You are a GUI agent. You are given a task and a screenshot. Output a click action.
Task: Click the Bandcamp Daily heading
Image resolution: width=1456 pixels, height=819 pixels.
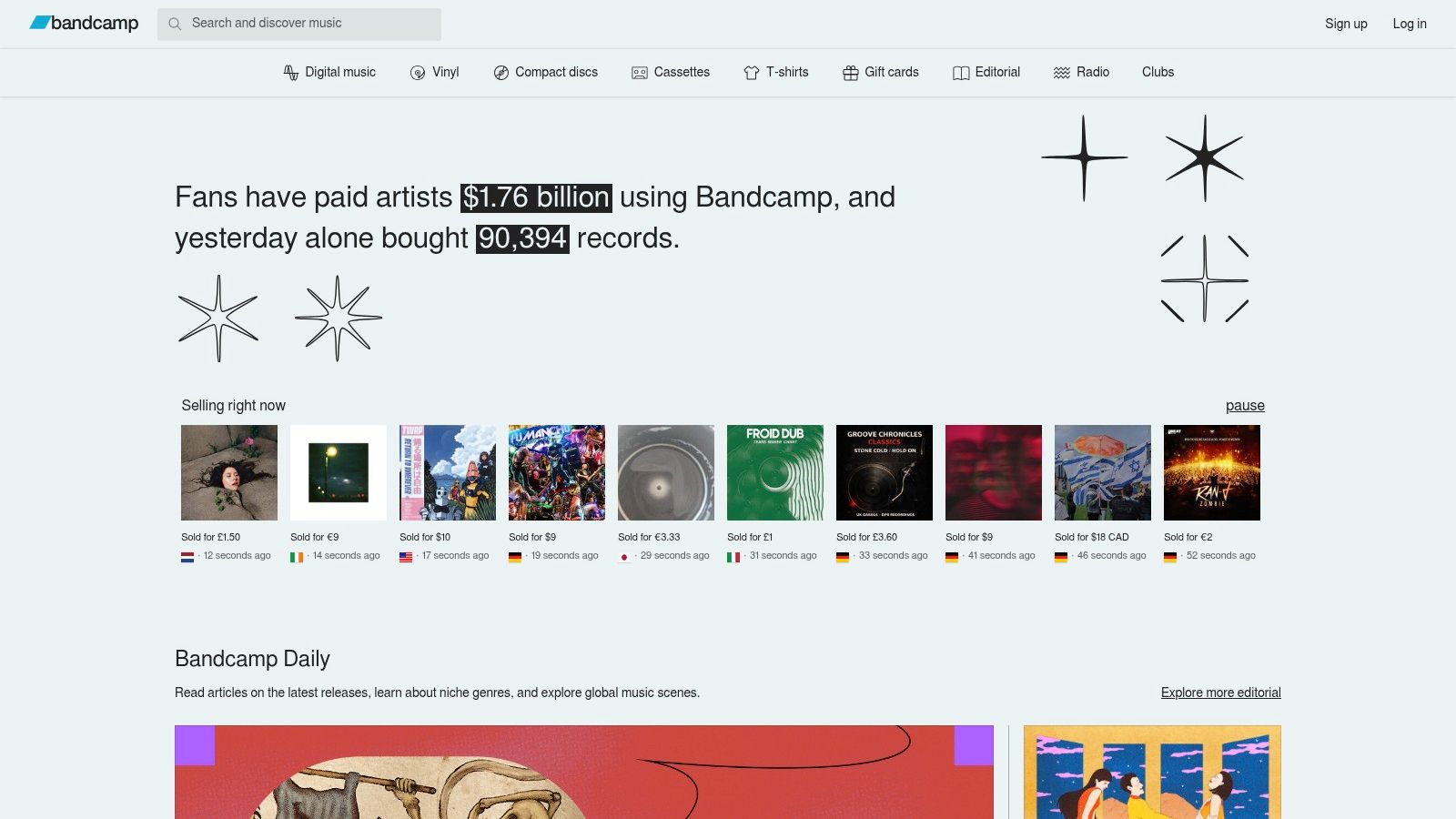coord(252,659)
